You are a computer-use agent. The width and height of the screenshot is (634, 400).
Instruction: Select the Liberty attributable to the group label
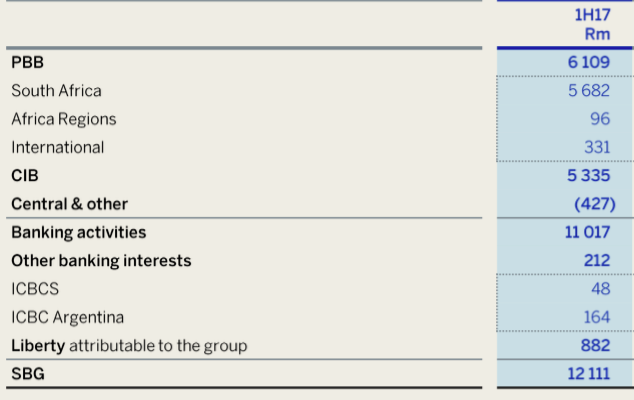click(x=128, y=346)
